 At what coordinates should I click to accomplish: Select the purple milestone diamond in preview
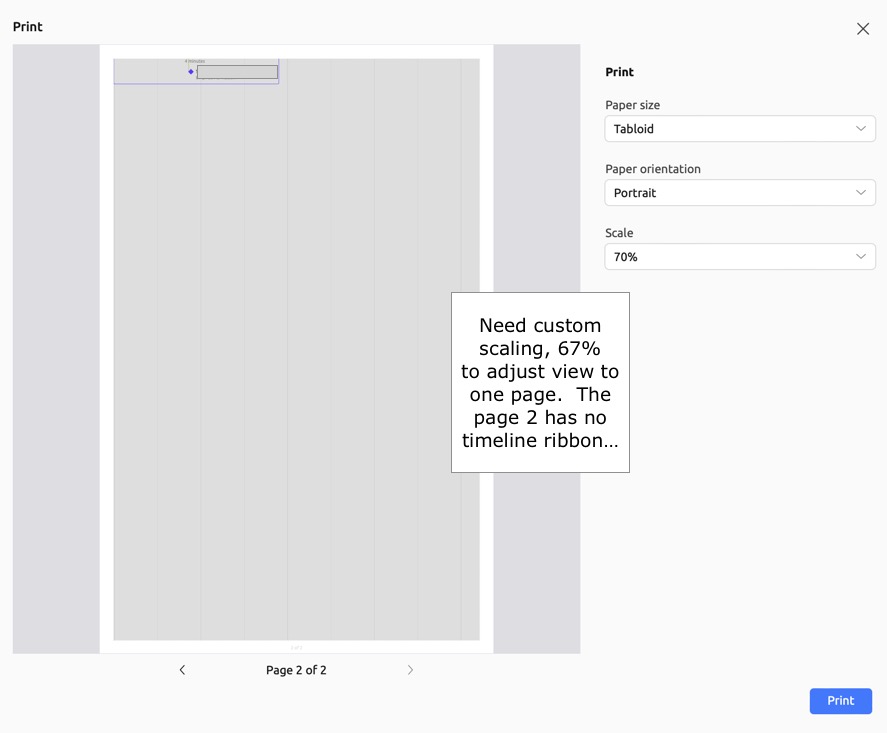[x=191, y=72]
